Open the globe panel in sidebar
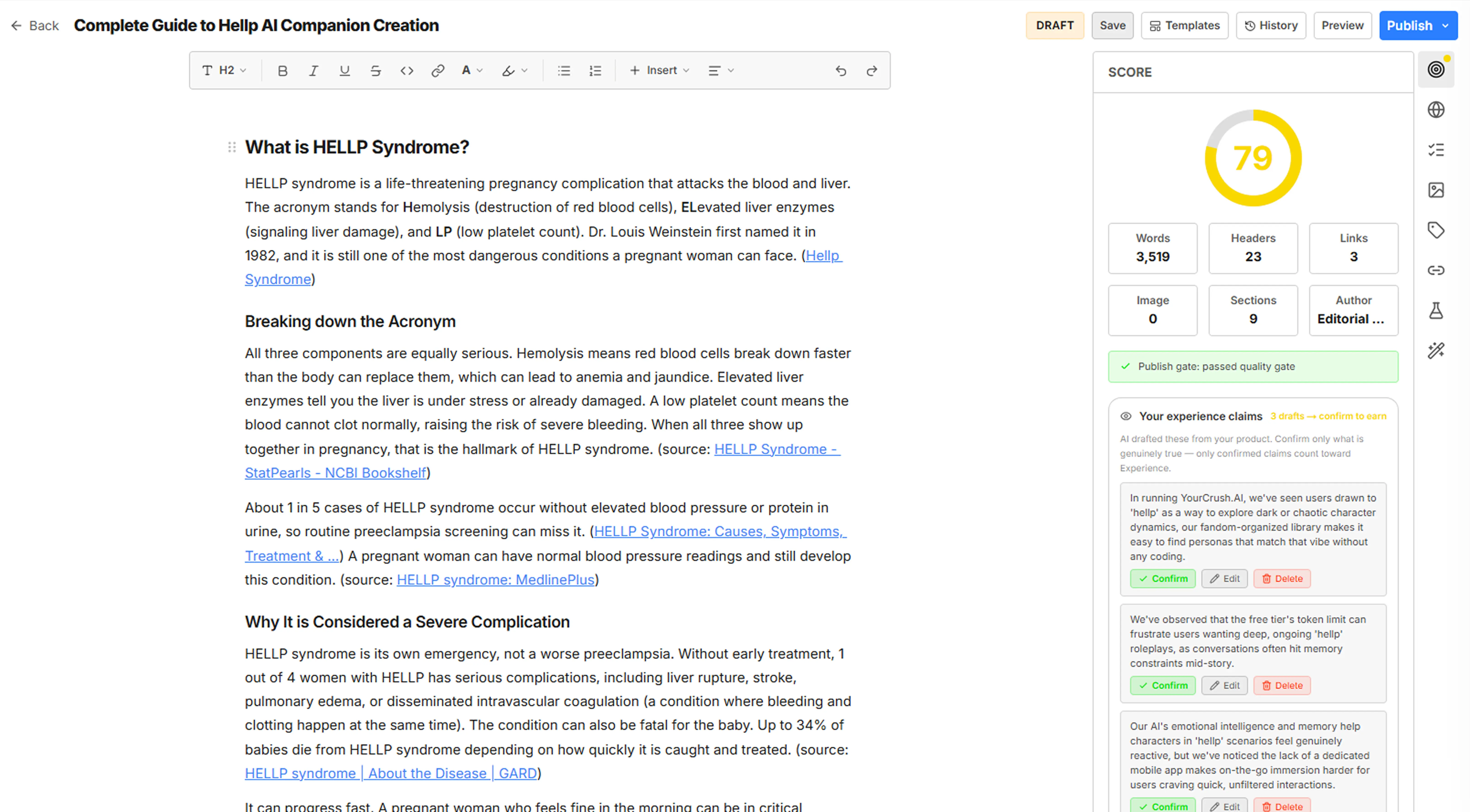This screenshot has height=812, width=1470. point(1436,110)
